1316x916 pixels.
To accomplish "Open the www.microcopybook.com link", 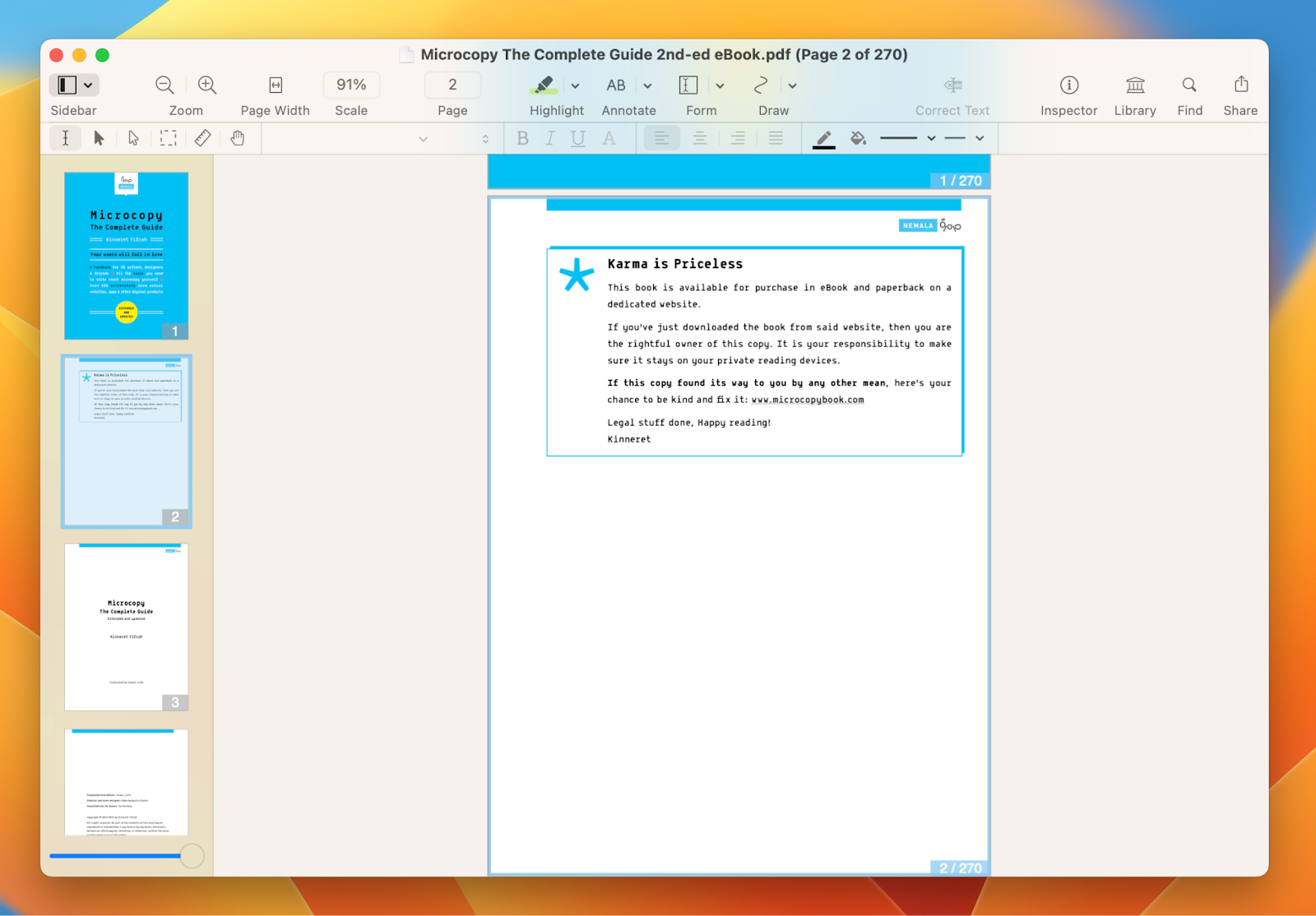I will coord(808,400).
